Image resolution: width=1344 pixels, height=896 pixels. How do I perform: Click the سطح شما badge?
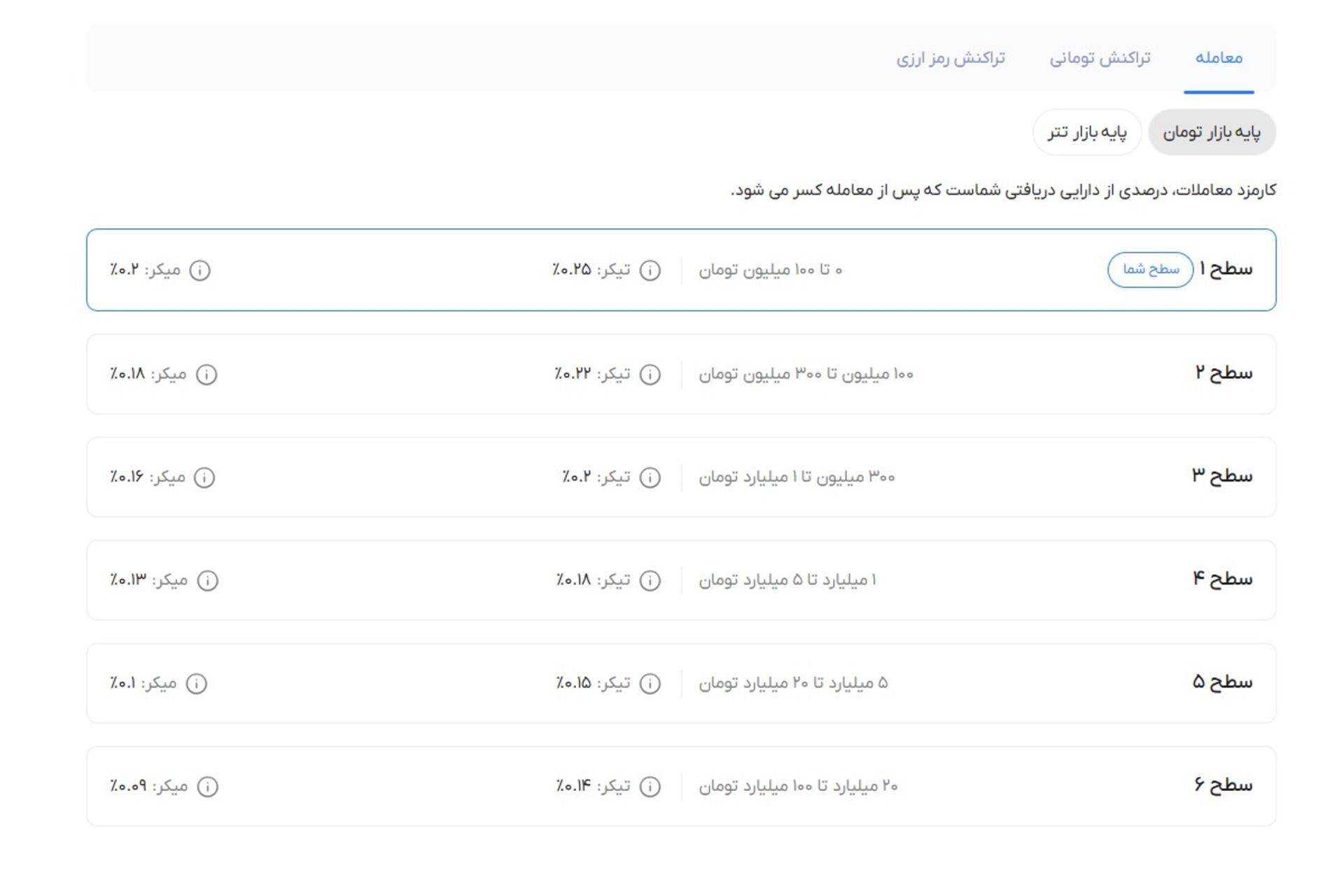click(x=1150, y=269)
